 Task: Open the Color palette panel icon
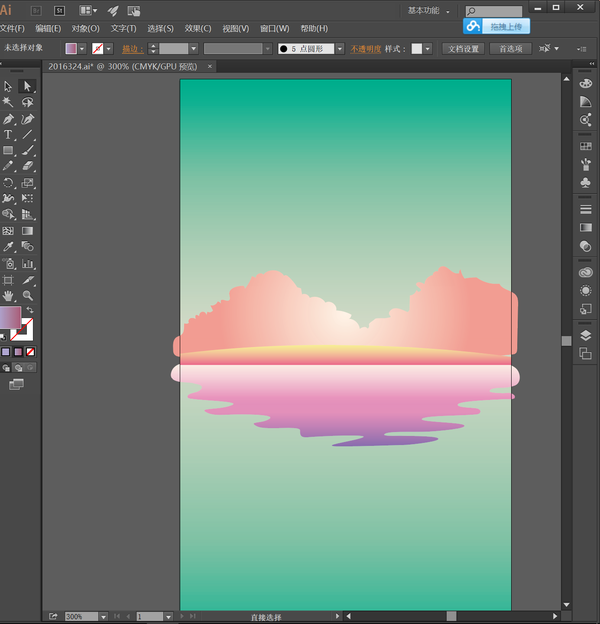click(585, 83)
